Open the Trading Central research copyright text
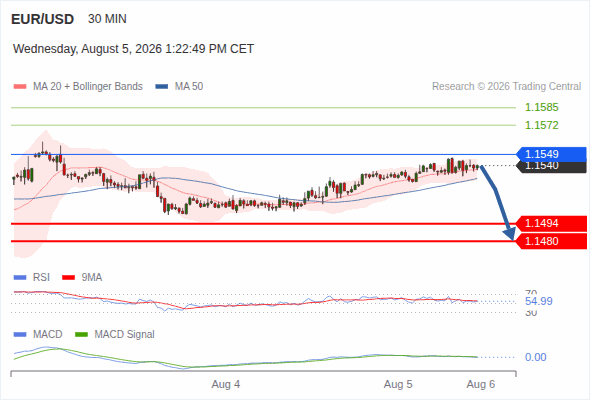The image size is (590, 400). [x=506, y=87]
